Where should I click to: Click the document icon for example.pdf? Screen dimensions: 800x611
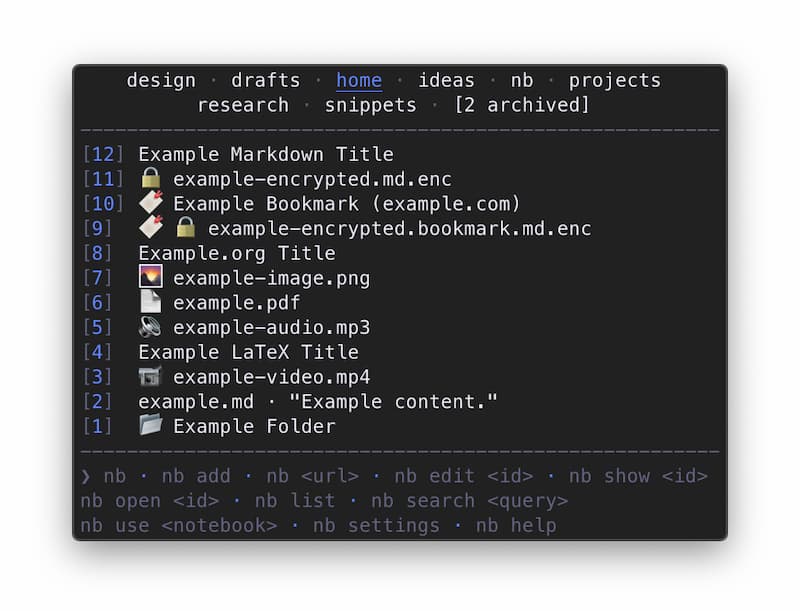point(151,302)
